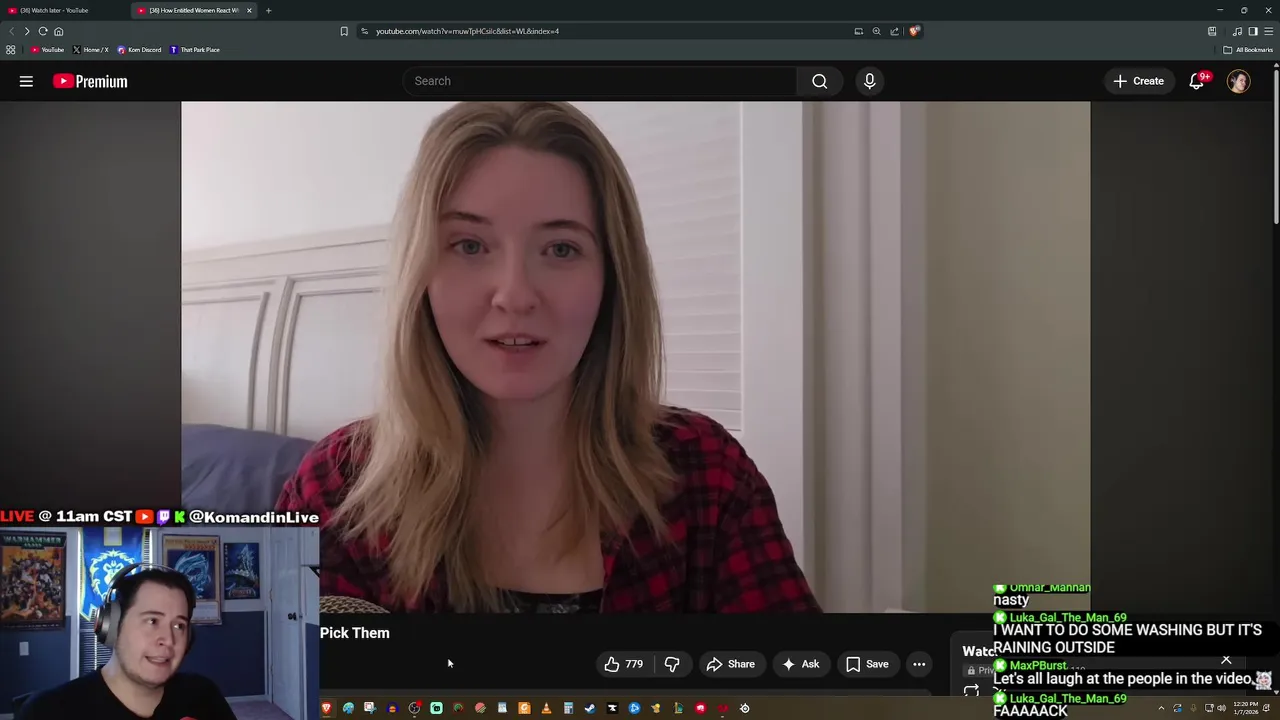Start voice search with microphone icon
The image size is (1280, 720).
pos(869,81)
